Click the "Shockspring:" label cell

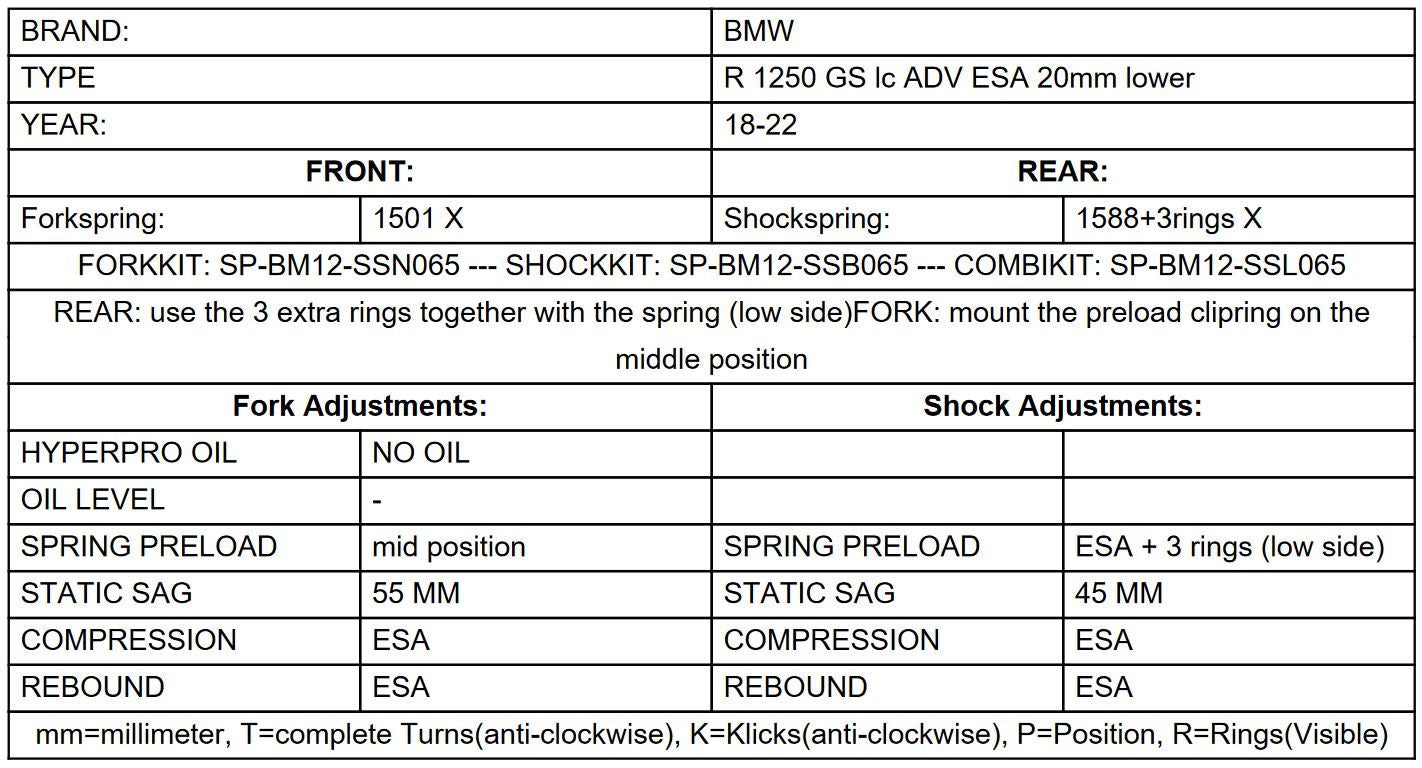pyautogui.click(x=806, y=218)
